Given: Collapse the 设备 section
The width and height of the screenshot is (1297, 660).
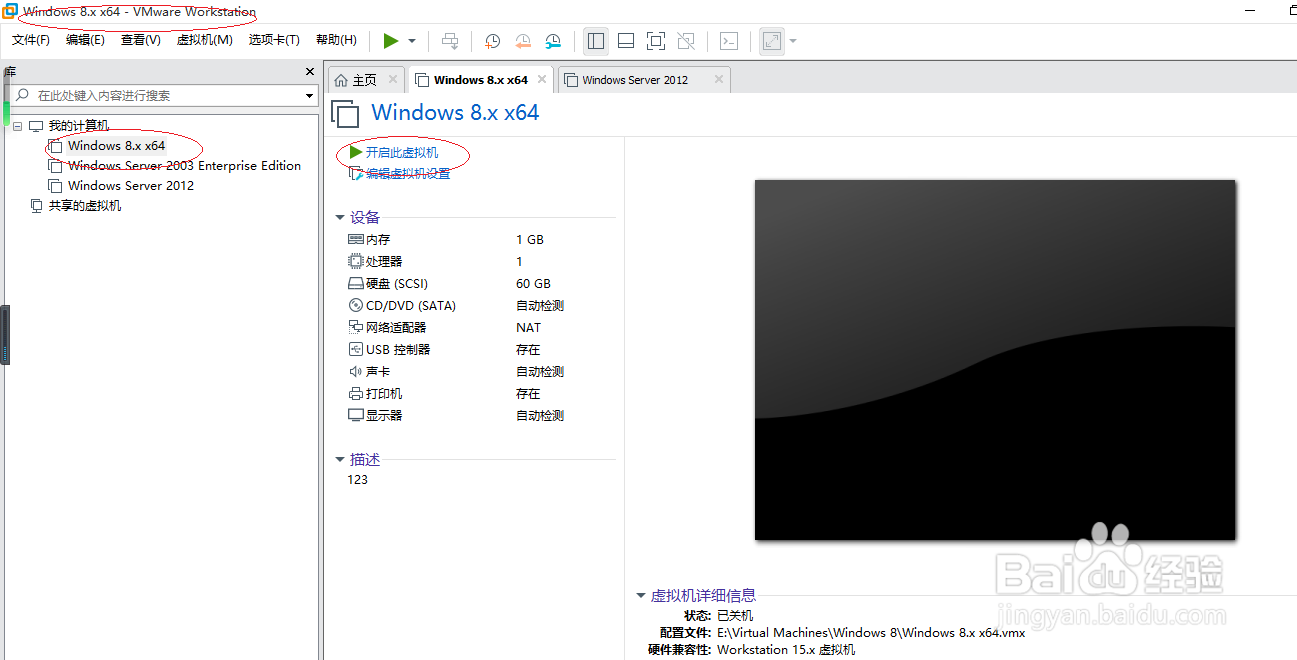Looking at the screenshot, I should pos(340,218).
